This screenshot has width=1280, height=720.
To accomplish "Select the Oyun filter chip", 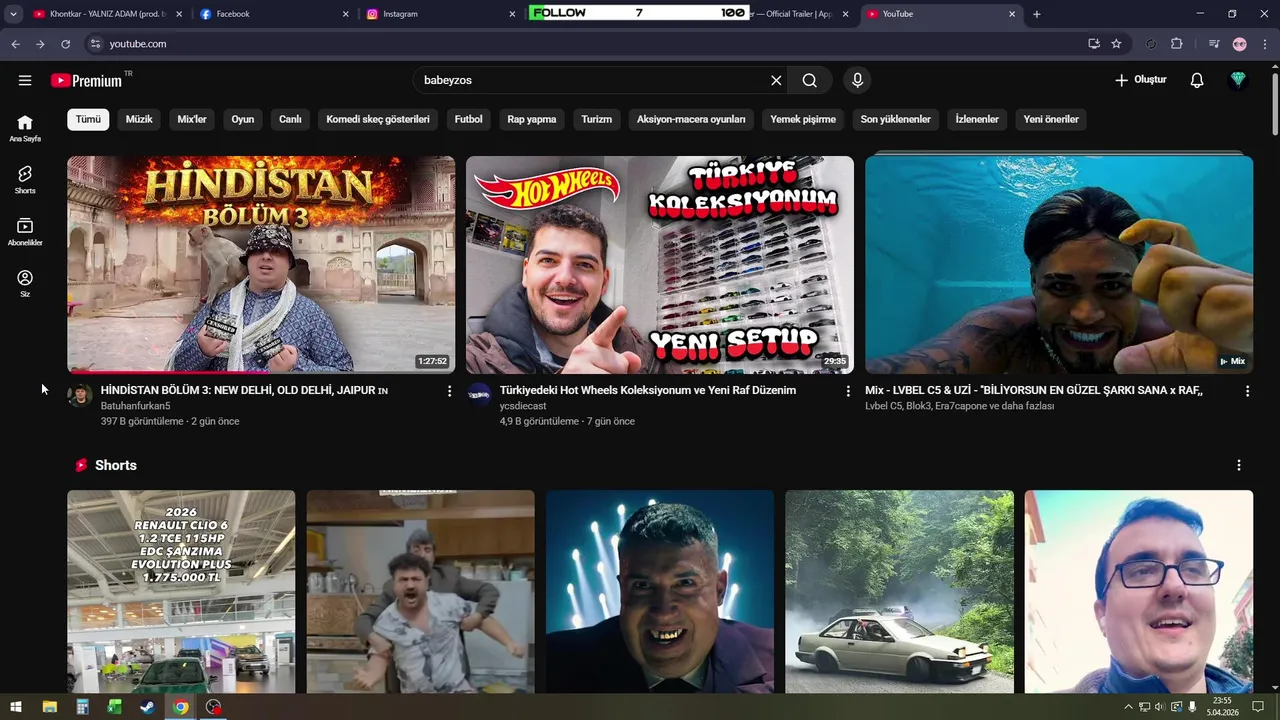I will click(243, 119).
